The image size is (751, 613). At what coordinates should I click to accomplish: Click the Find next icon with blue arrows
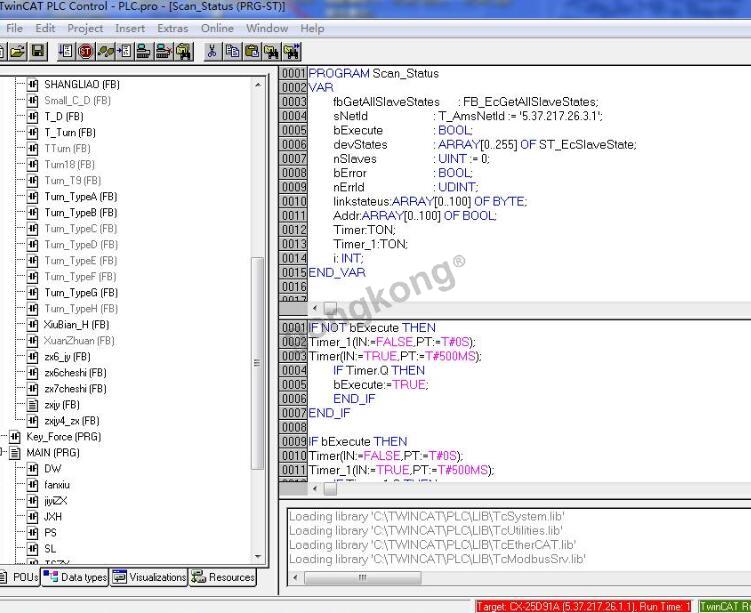292,51
